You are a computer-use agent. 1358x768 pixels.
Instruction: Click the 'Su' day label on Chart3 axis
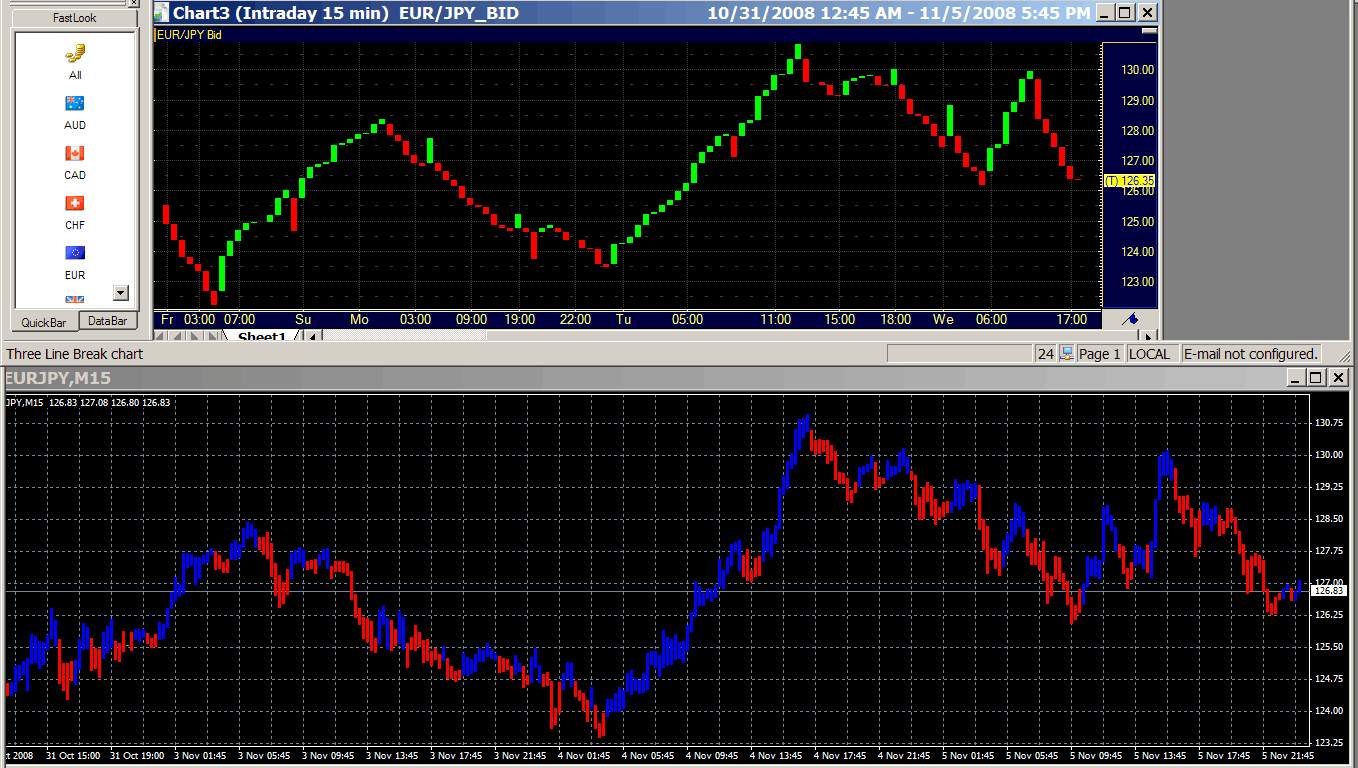tap(303, 319)
